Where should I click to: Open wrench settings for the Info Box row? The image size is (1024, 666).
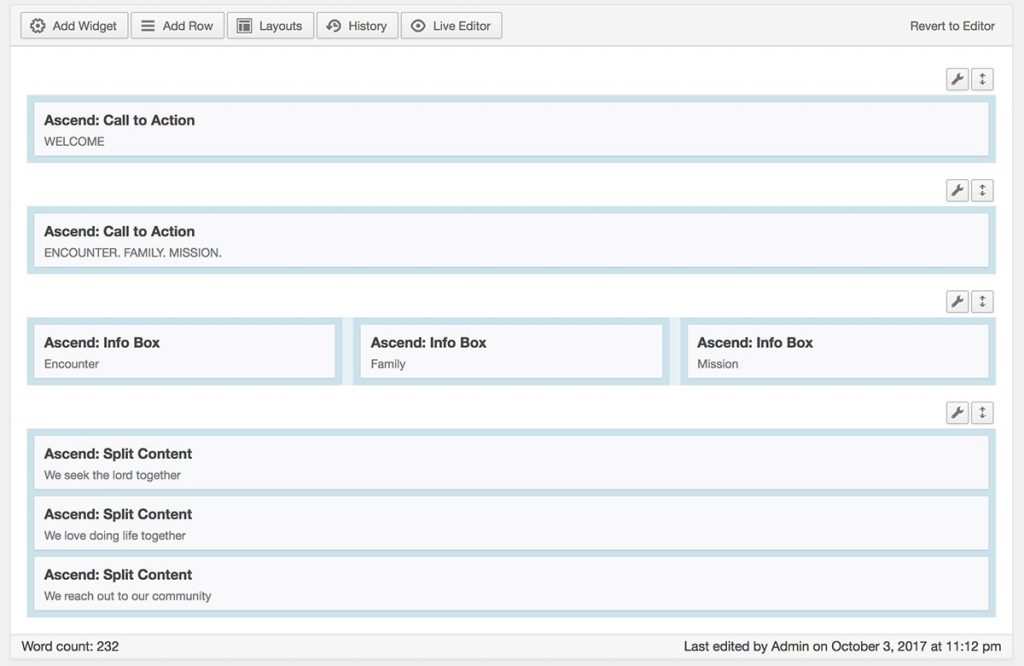point(957,301)
